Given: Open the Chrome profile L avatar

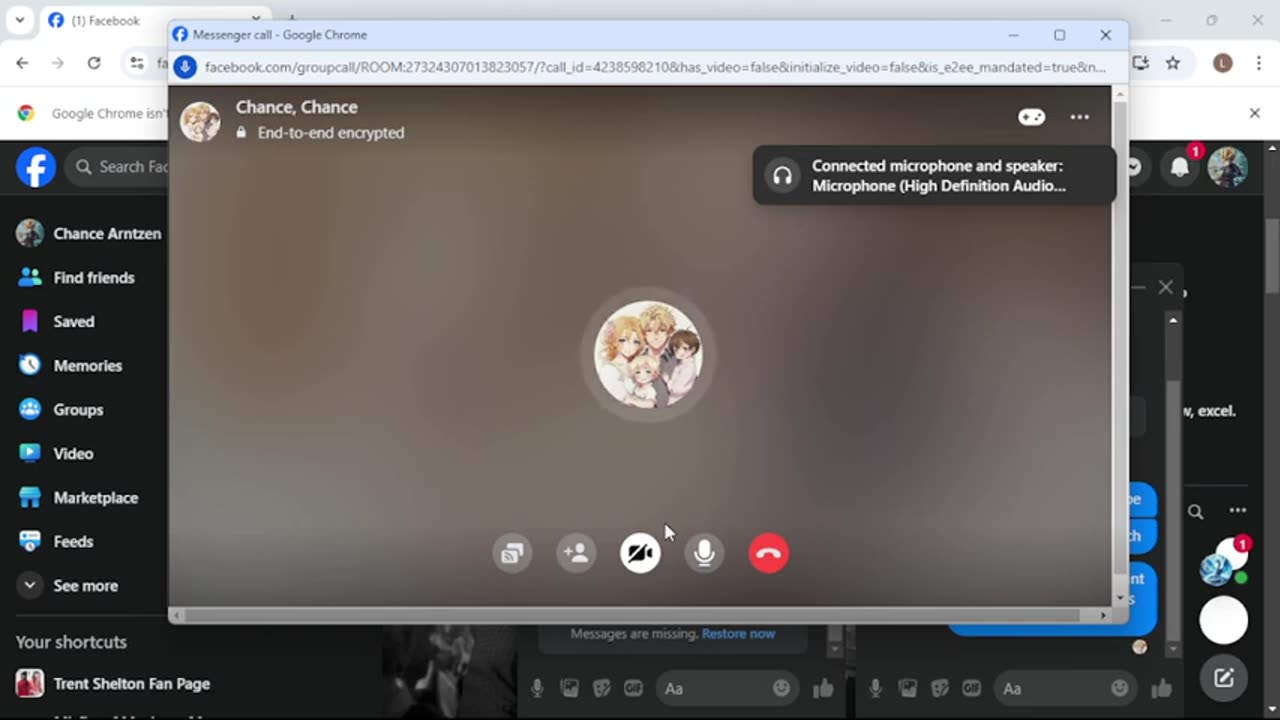Looking at the screenshot, I should coord(1222,63).
